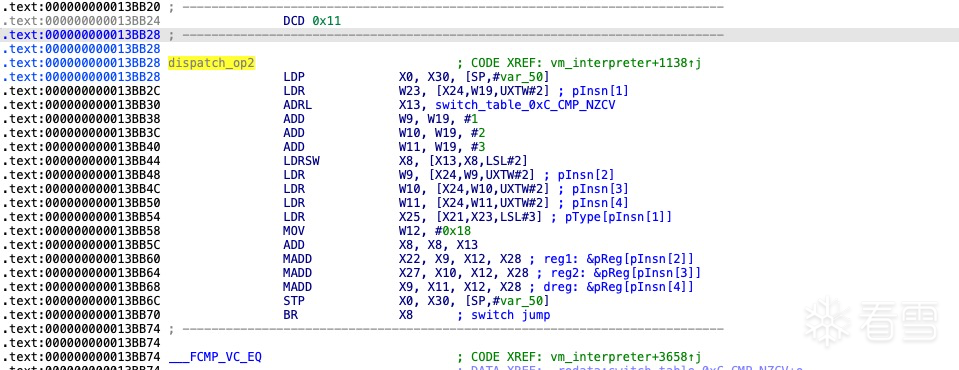Click the switch jump comment
This screenshot has width=959, height=370.
coord(510,315)
